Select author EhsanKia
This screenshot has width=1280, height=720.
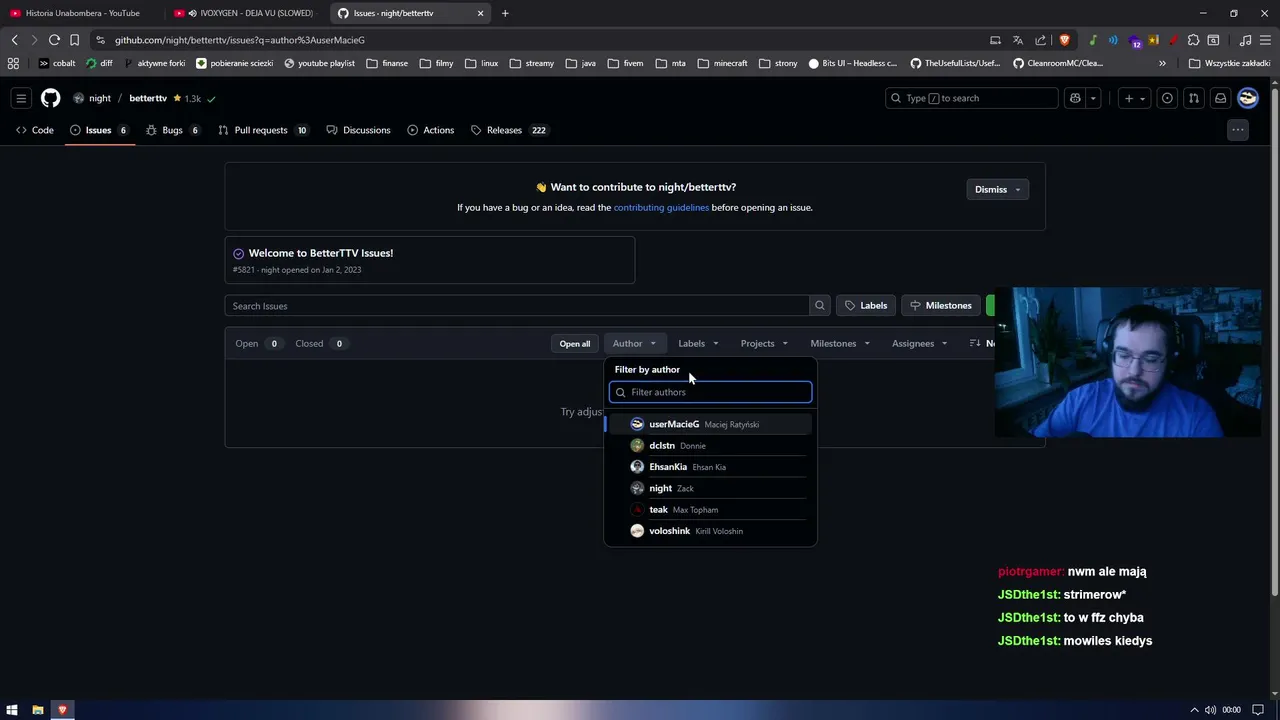710,467
